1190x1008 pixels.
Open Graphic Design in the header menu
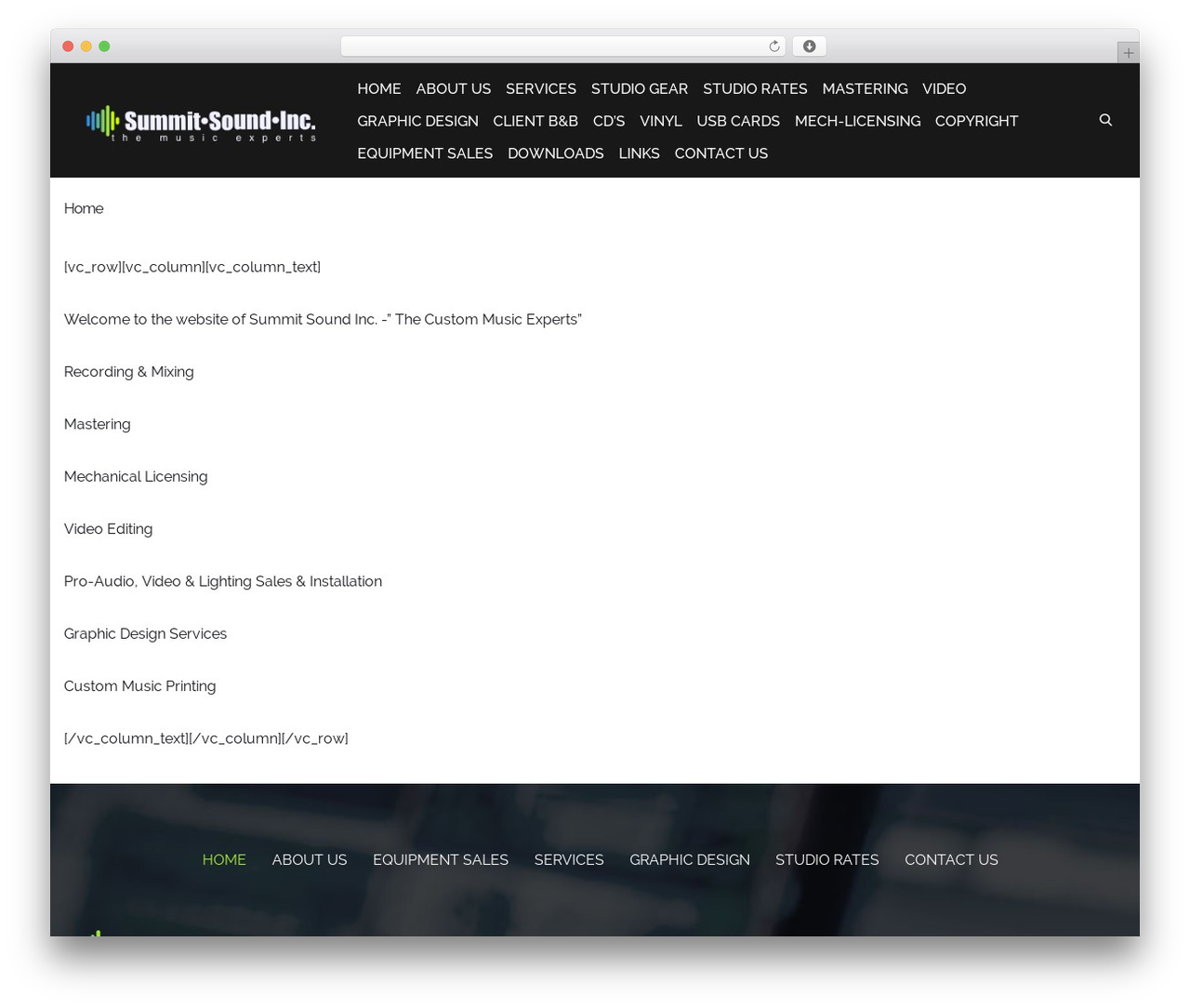point(417,121)
